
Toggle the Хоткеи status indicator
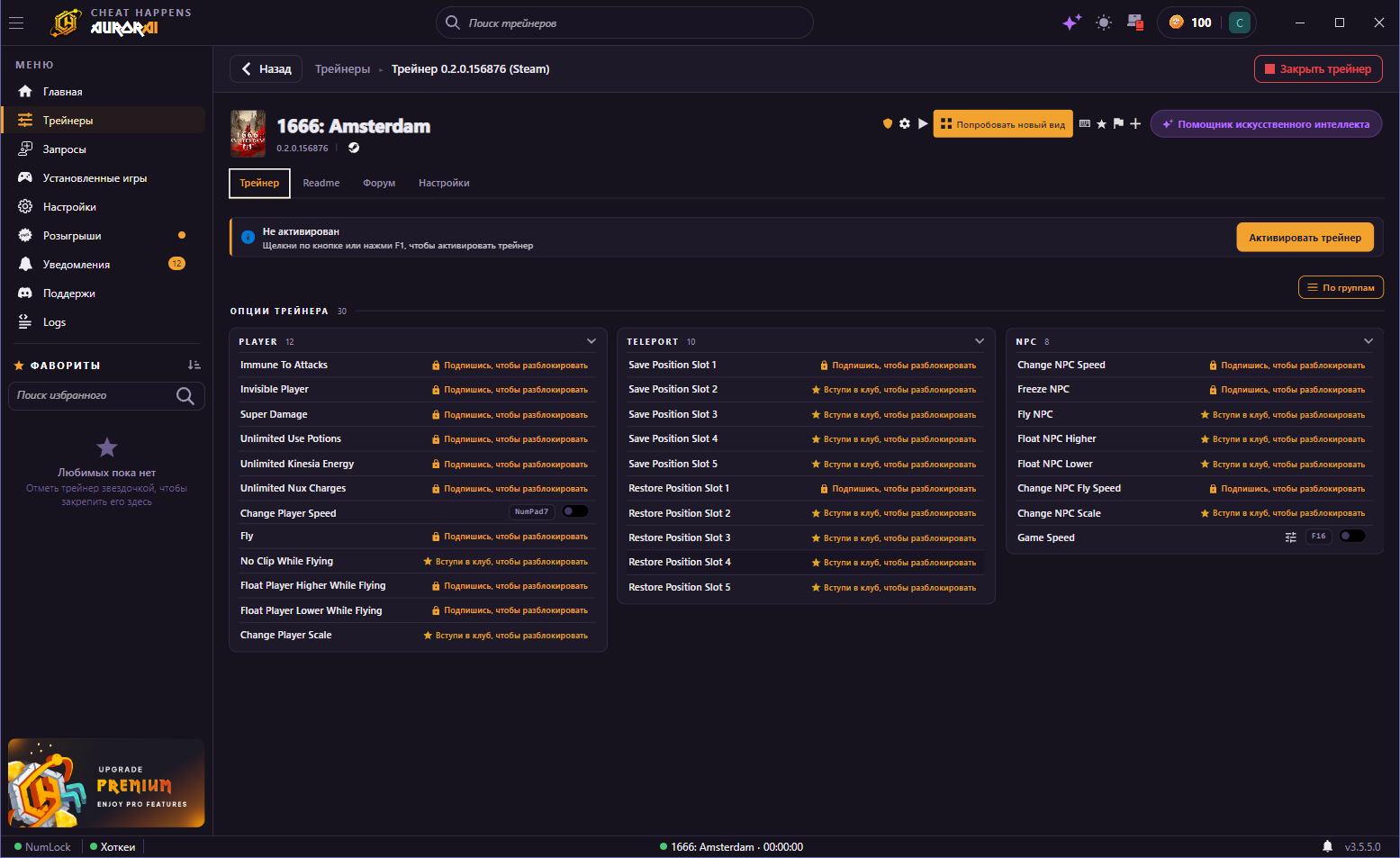113,847
